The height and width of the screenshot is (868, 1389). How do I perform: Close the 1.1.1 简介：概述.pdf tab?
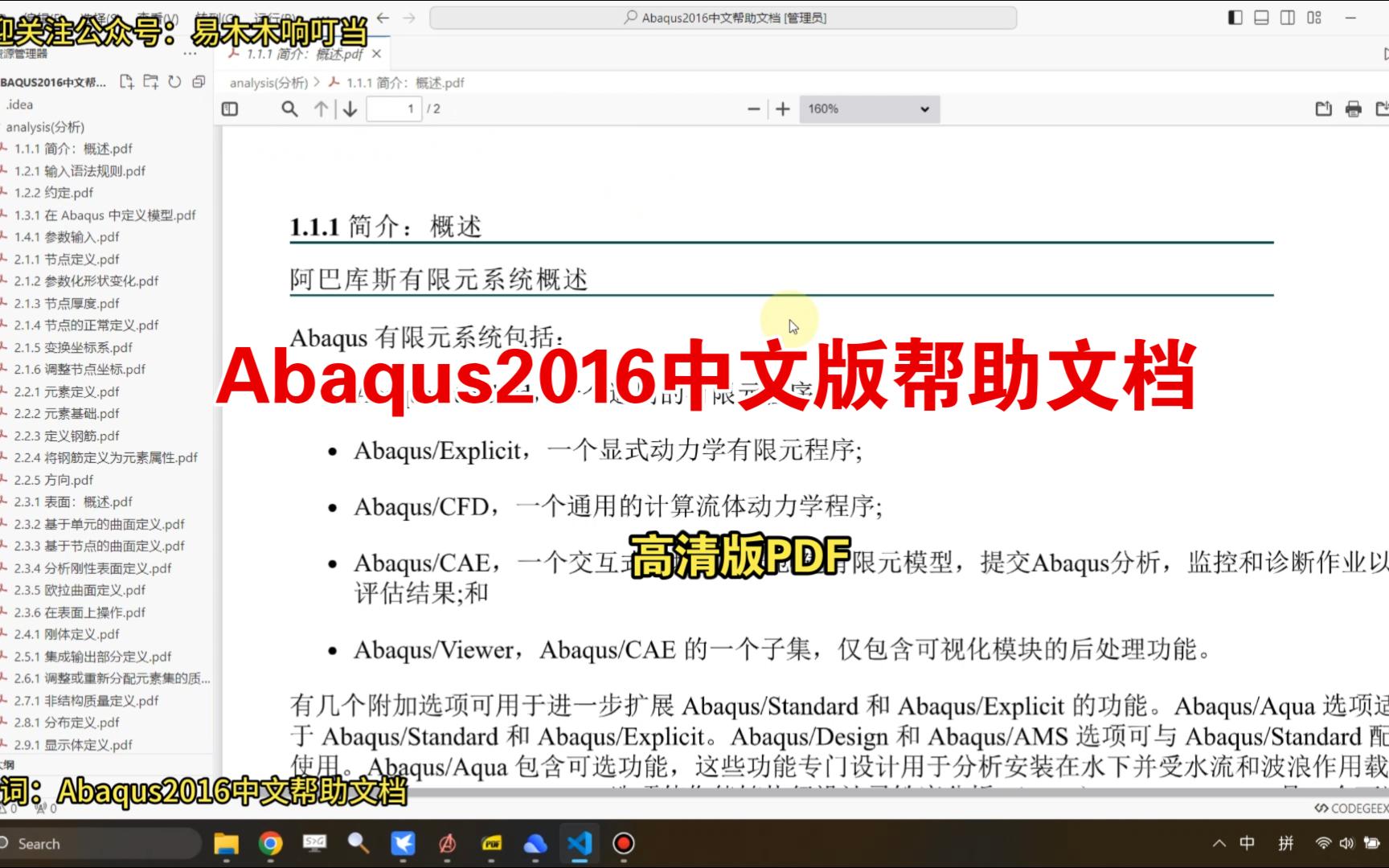pos(376,54)
